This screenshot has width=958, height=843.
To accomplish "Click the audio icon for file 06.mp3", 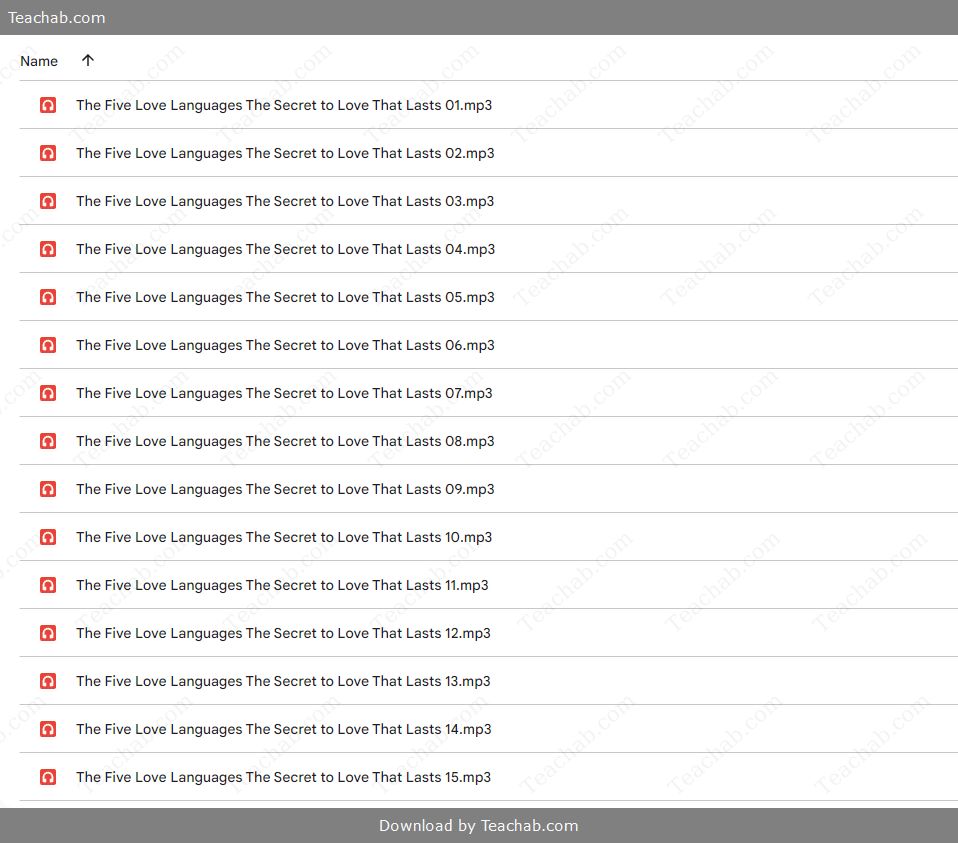I will (x=48, y=345).
